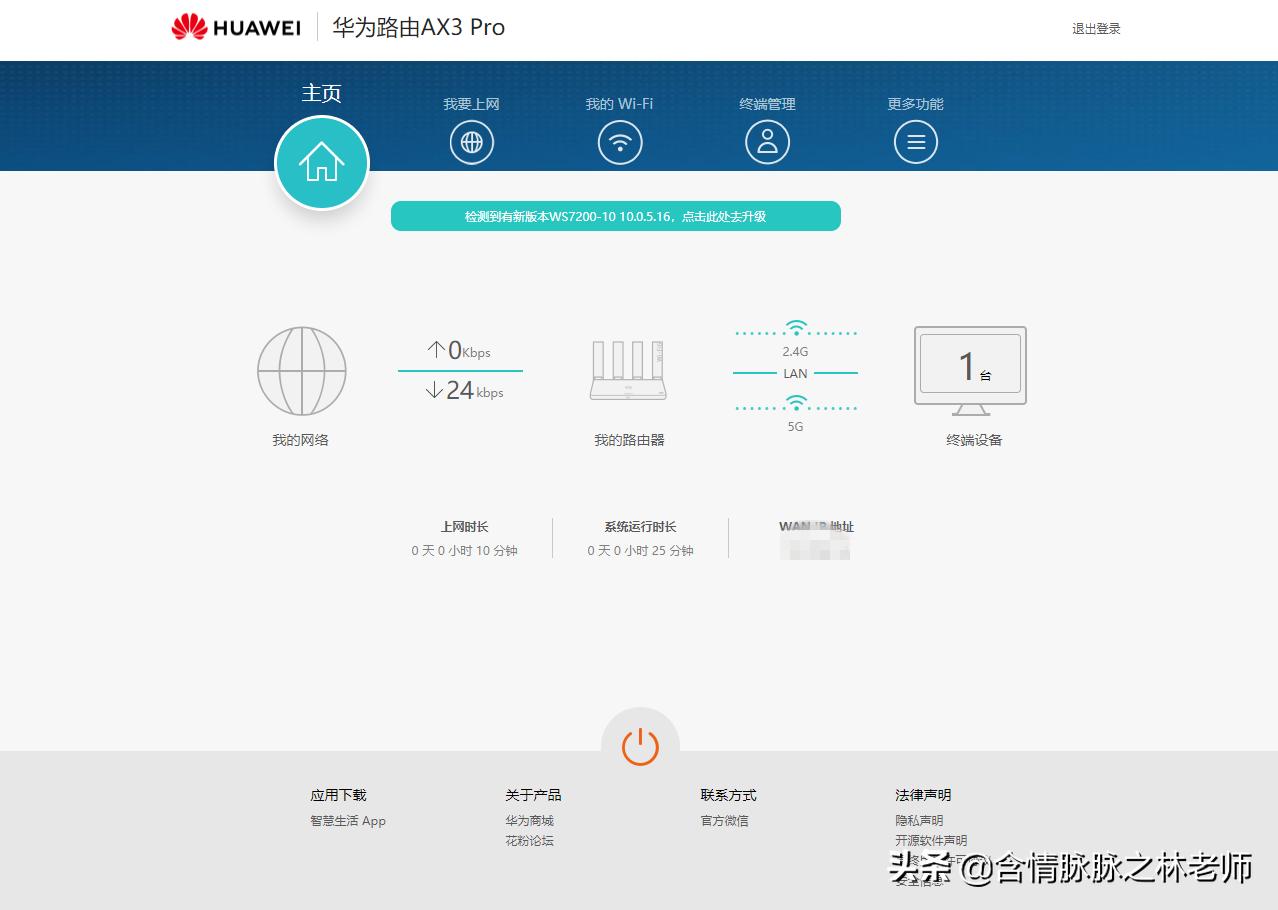Click the firmware upgrade notification banner
This screenshot has height=910, width=1278.
[616, 215]
